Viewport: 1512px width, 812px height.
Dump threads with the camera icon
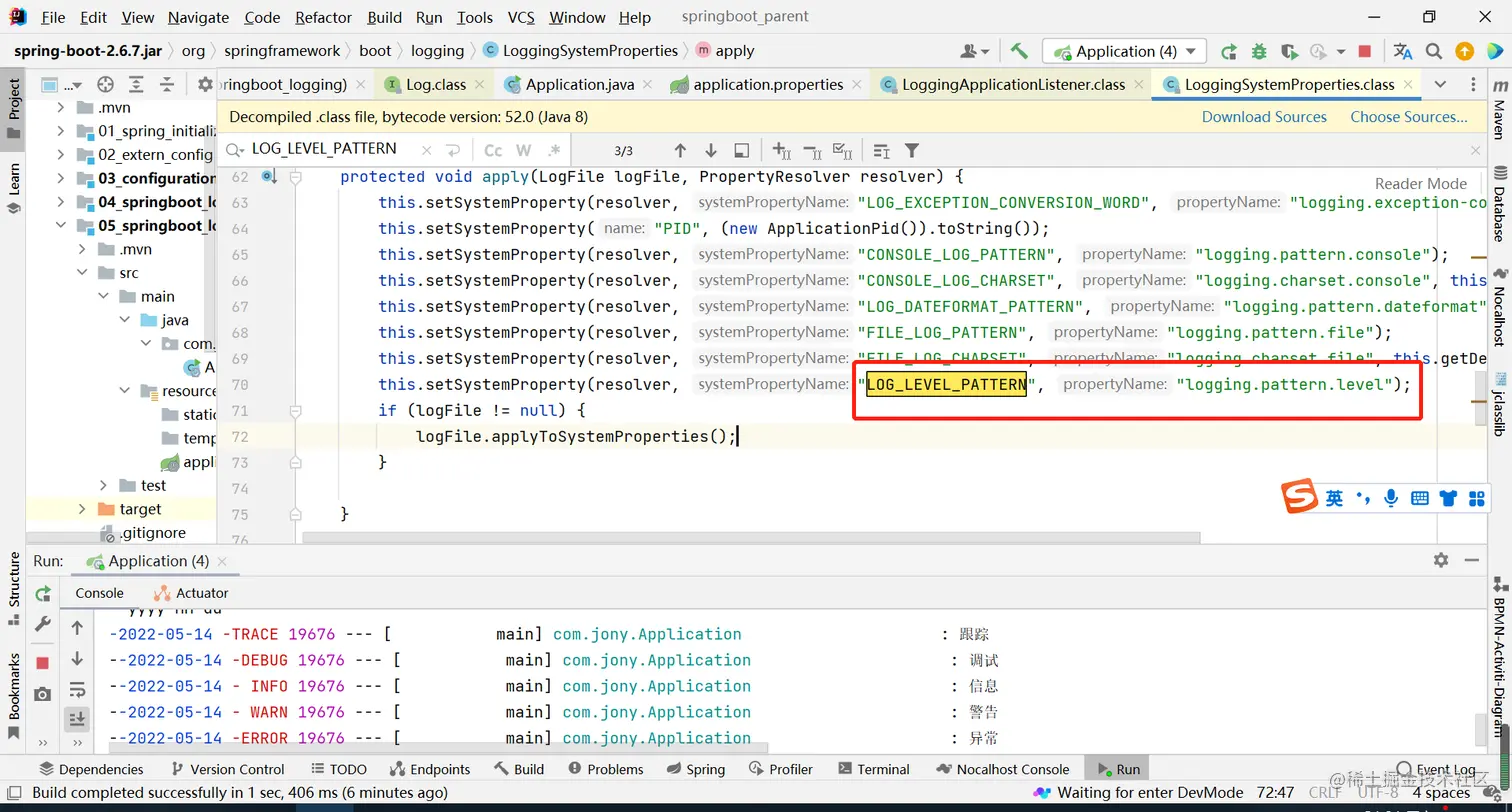[x=43, y=694]
